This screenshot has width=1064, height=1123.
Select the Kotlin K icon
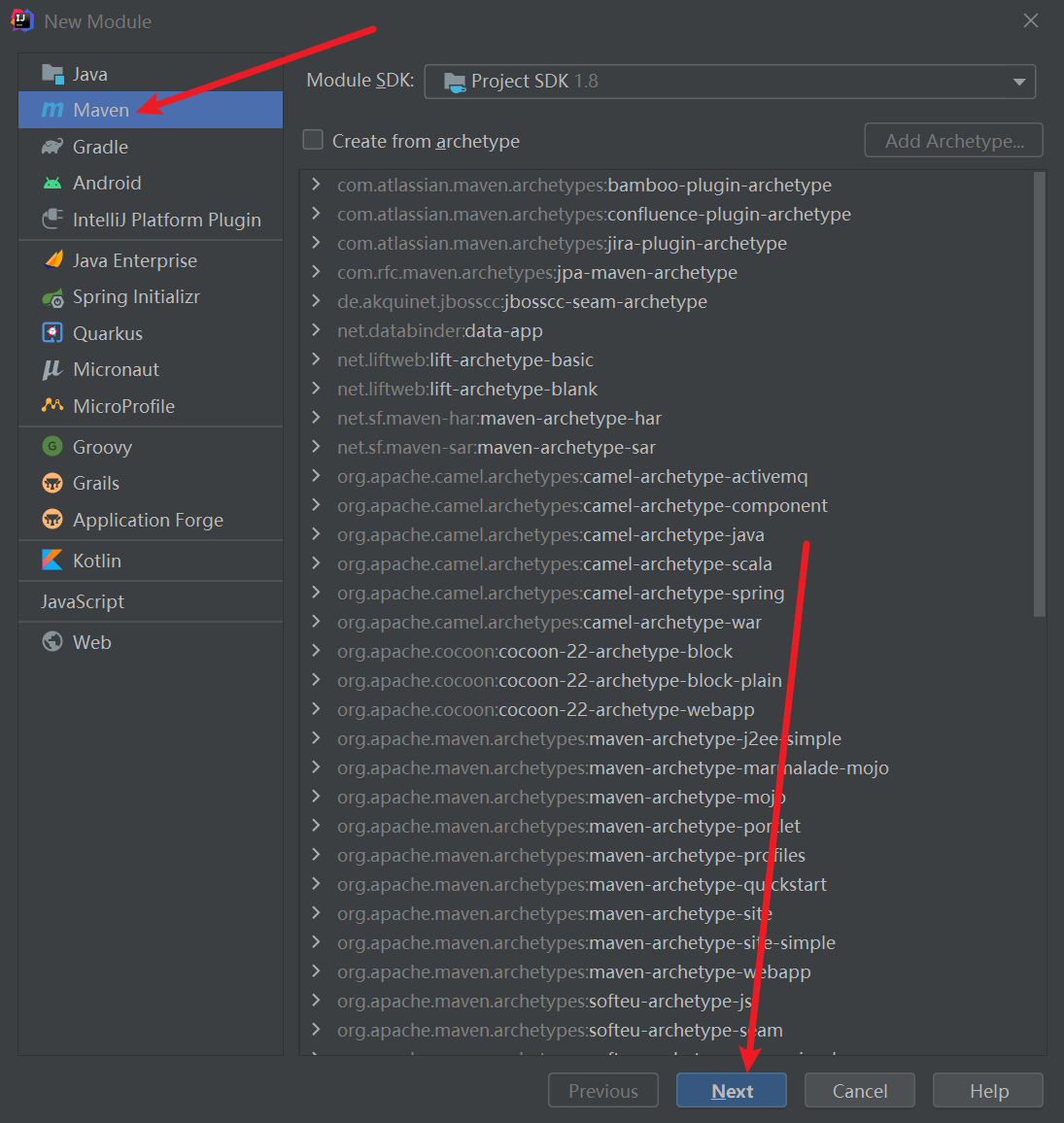coord(52,561)
